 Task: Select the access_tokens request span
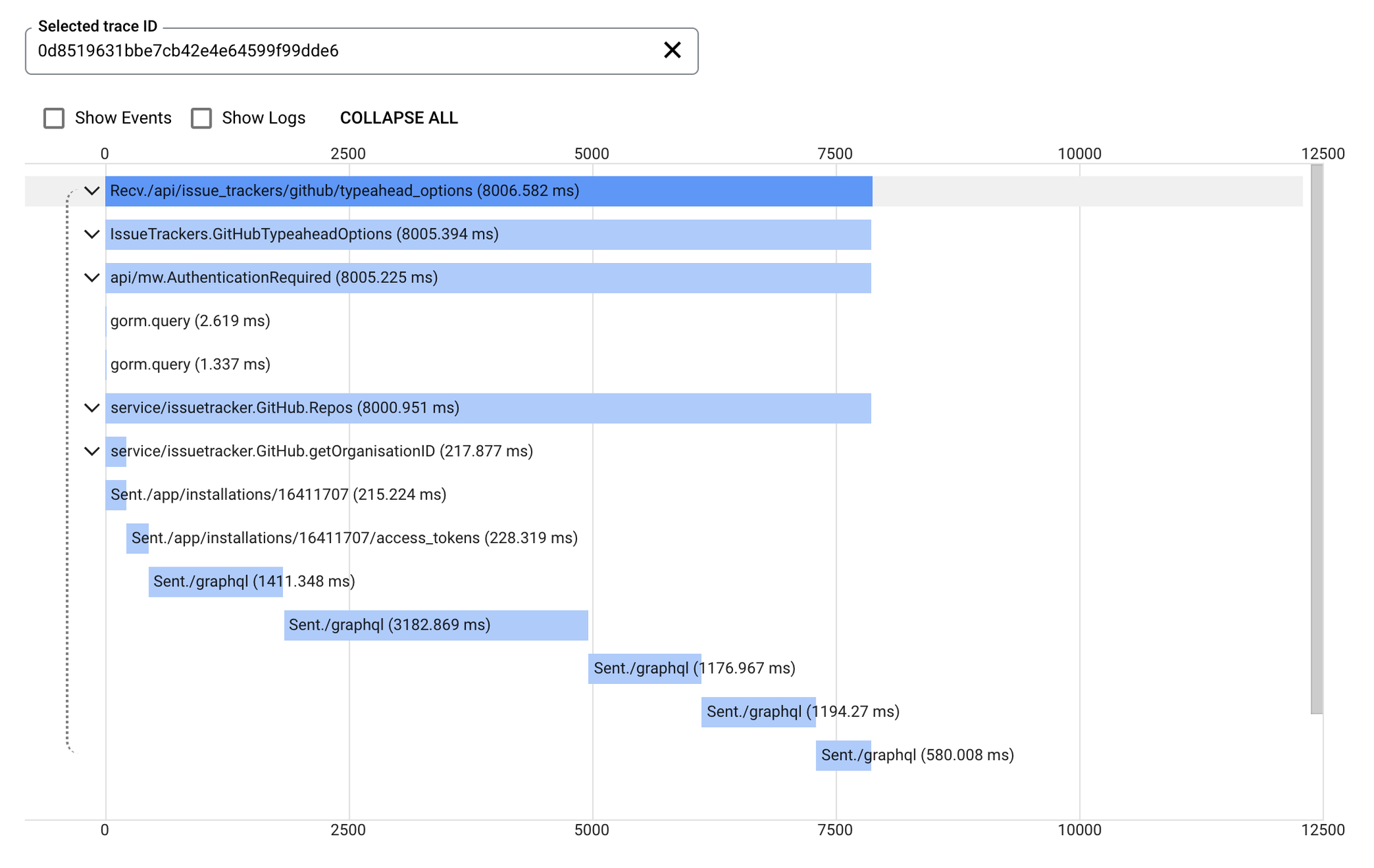(x=137, y=538)
